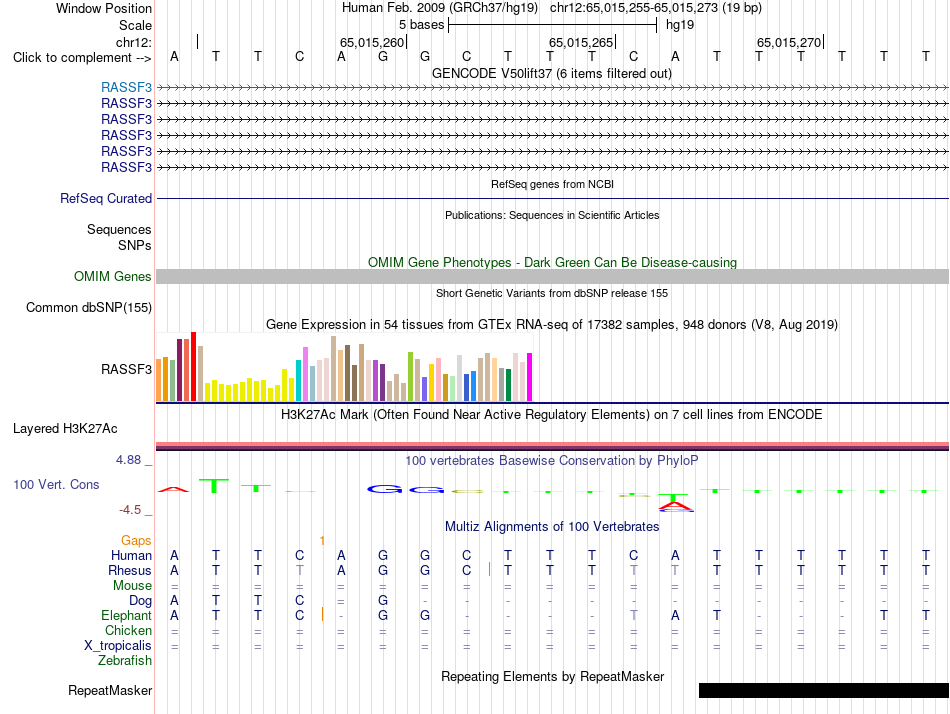Click the pink H3K27Ac signal band
This screenshot has height=714, width=950.
[552, 444]
